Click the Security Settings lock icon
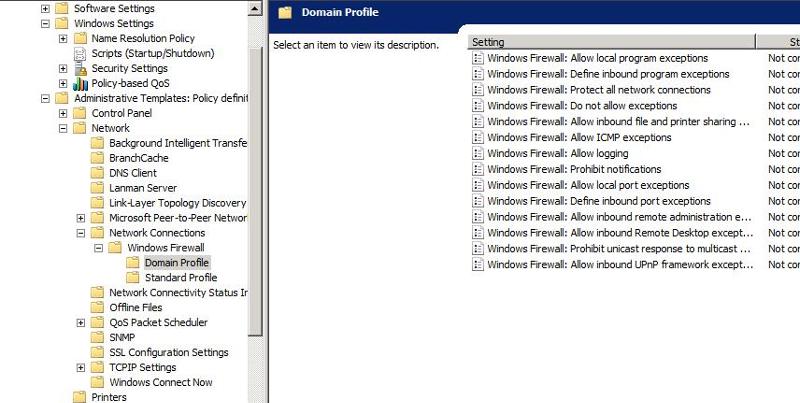 pos(80,68)
